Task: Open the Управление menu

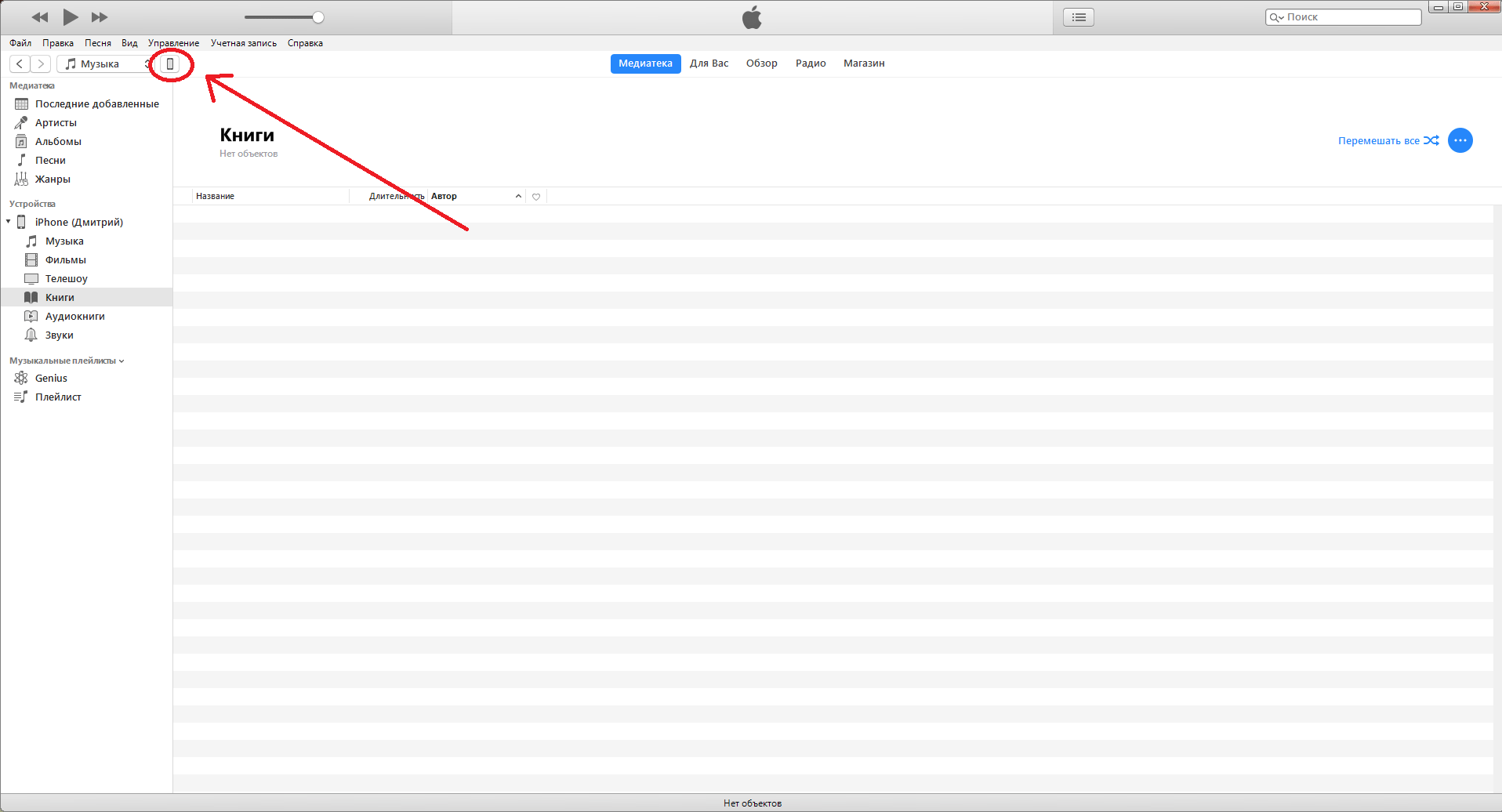Action: point(173,43)
